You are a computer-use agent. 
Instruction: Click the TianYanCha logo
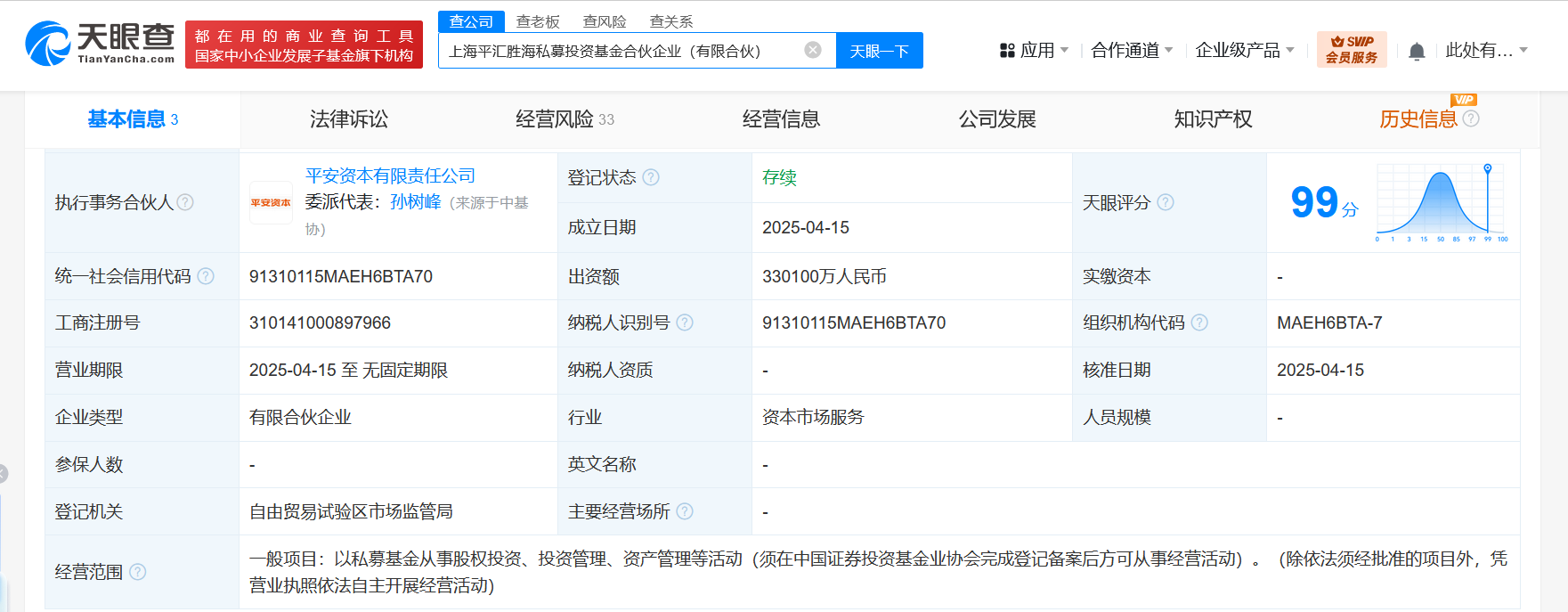[x=100, y=44]
